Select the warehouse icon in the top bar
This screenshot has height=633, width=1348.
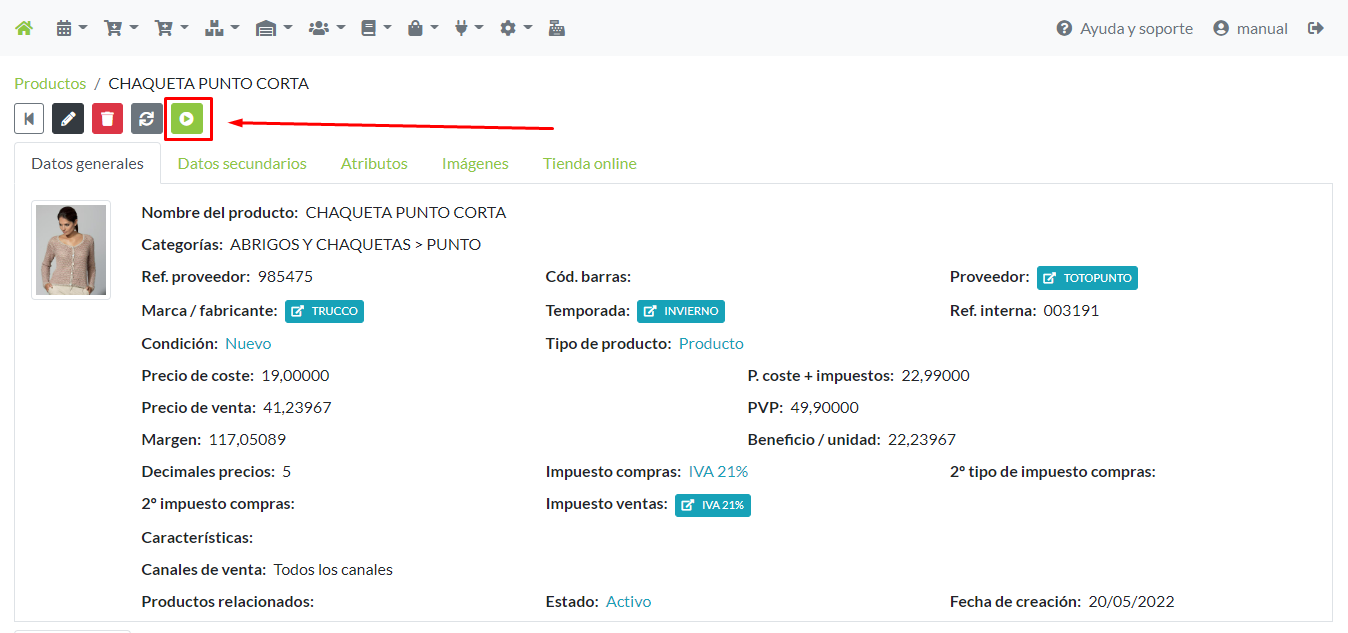click(x=267, y=27)
